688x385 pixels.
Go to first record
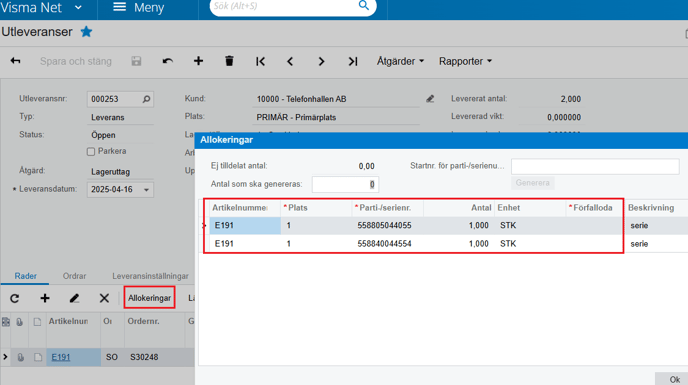point(260,61)
